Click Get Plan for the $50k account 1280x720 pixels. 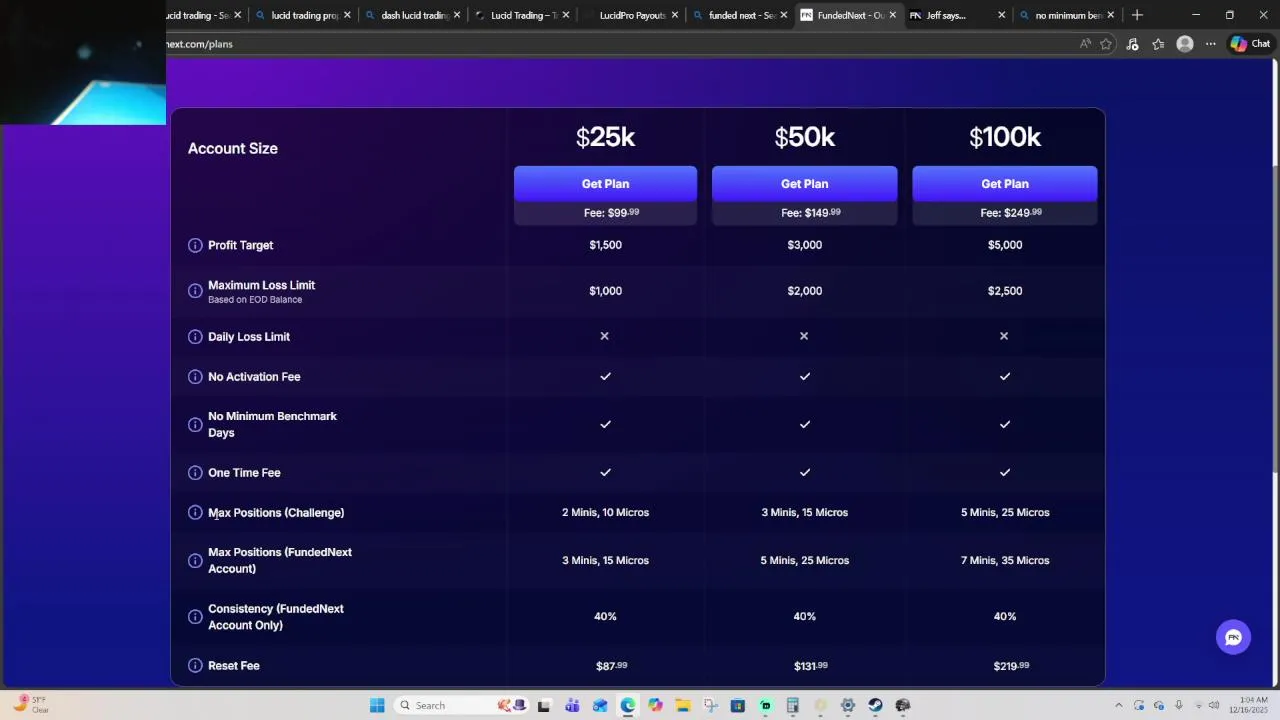804,184
